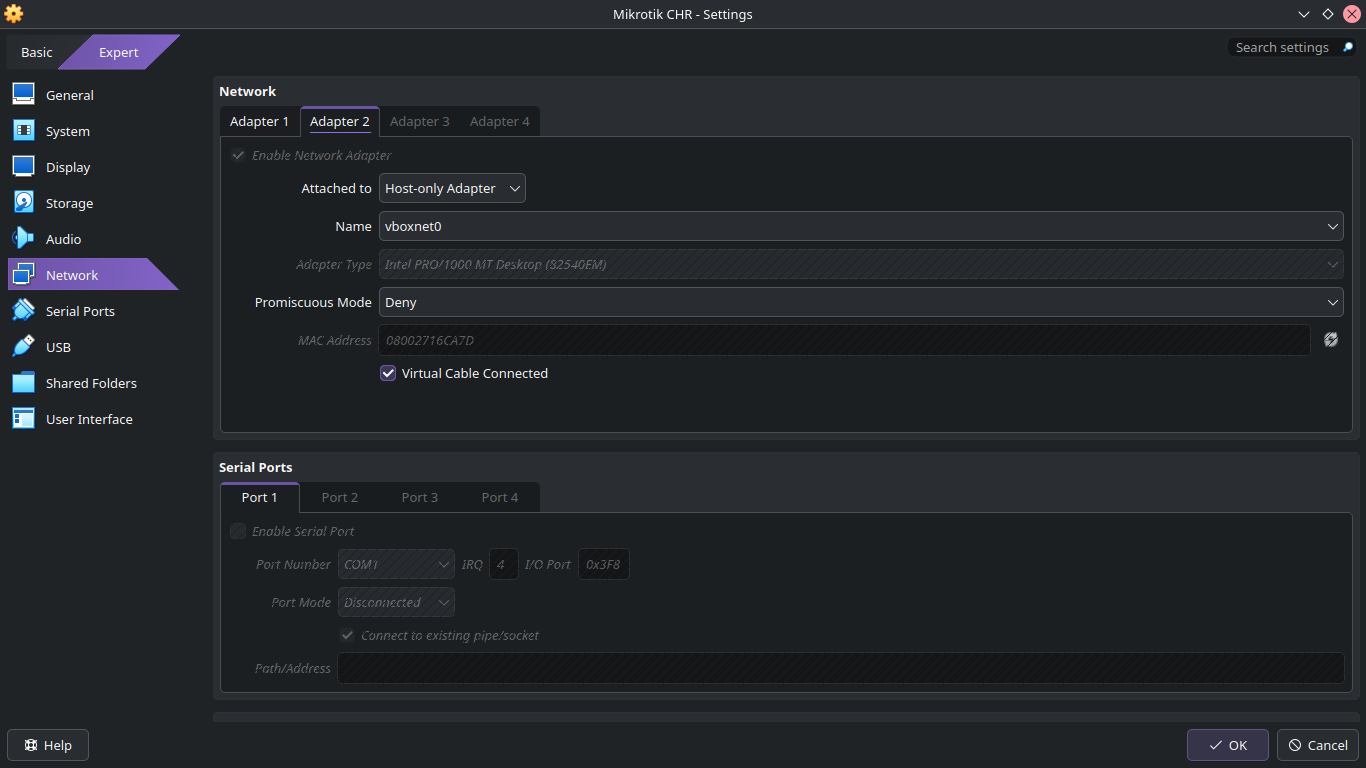Open the Audio speaker icon

(24, 239)
